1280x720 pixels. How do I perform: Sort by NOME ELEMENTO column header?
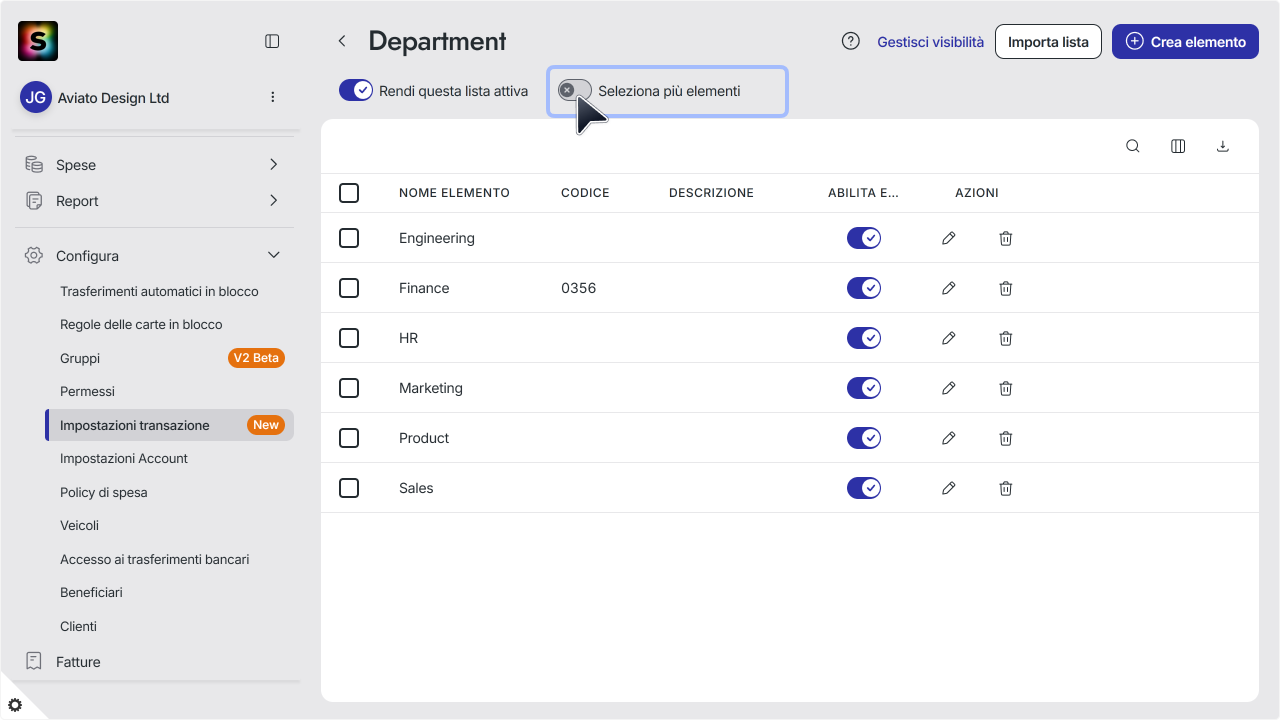[x=454, y=193]
